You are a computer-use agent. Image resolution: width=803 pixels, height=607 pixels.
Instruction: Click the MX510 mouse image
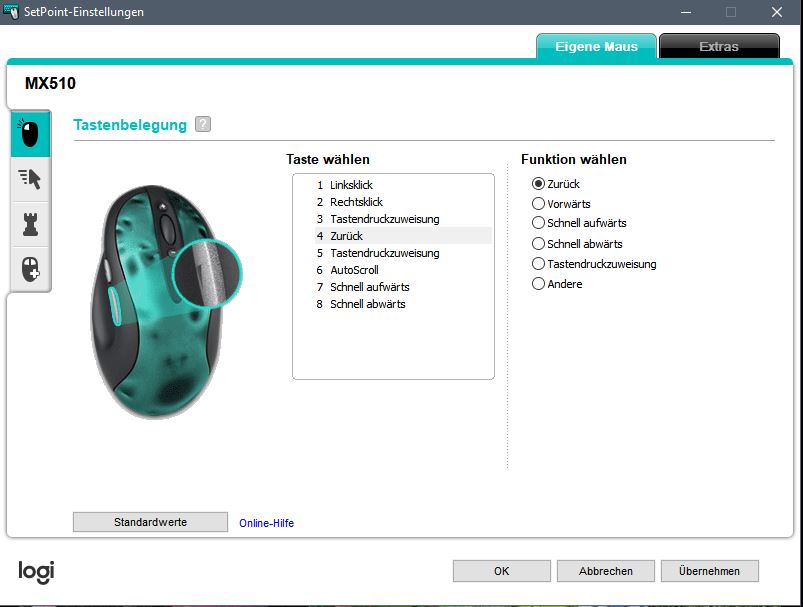click(x=159, y=301)
